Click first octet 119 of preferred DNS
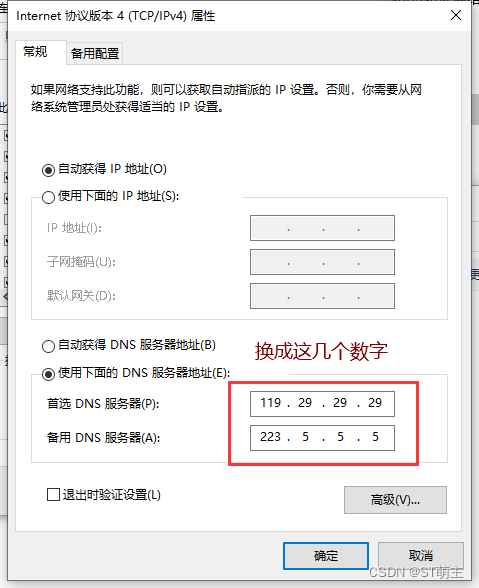 tap(270, 403)
